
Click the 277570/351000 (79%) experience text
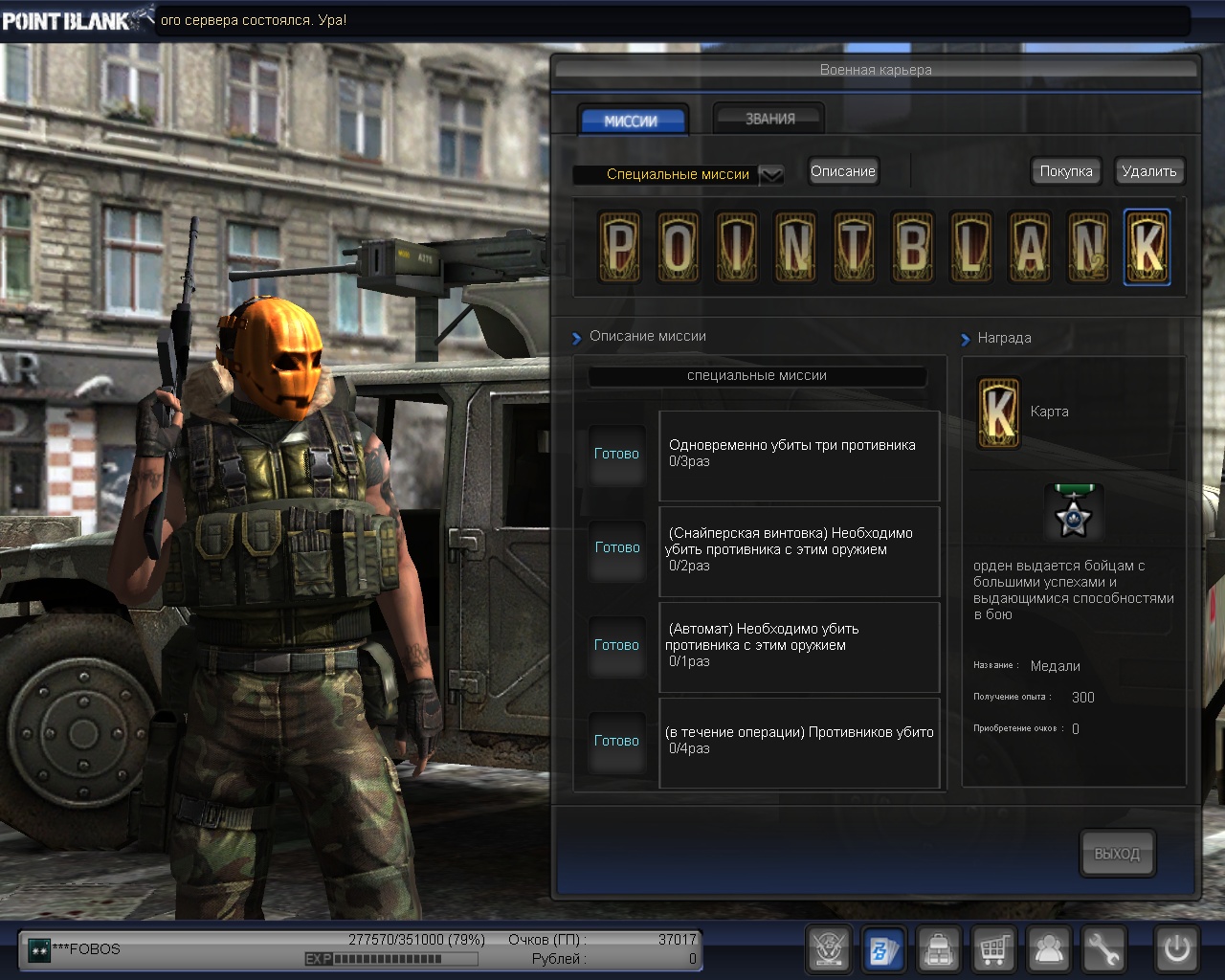tap(416, 940)
